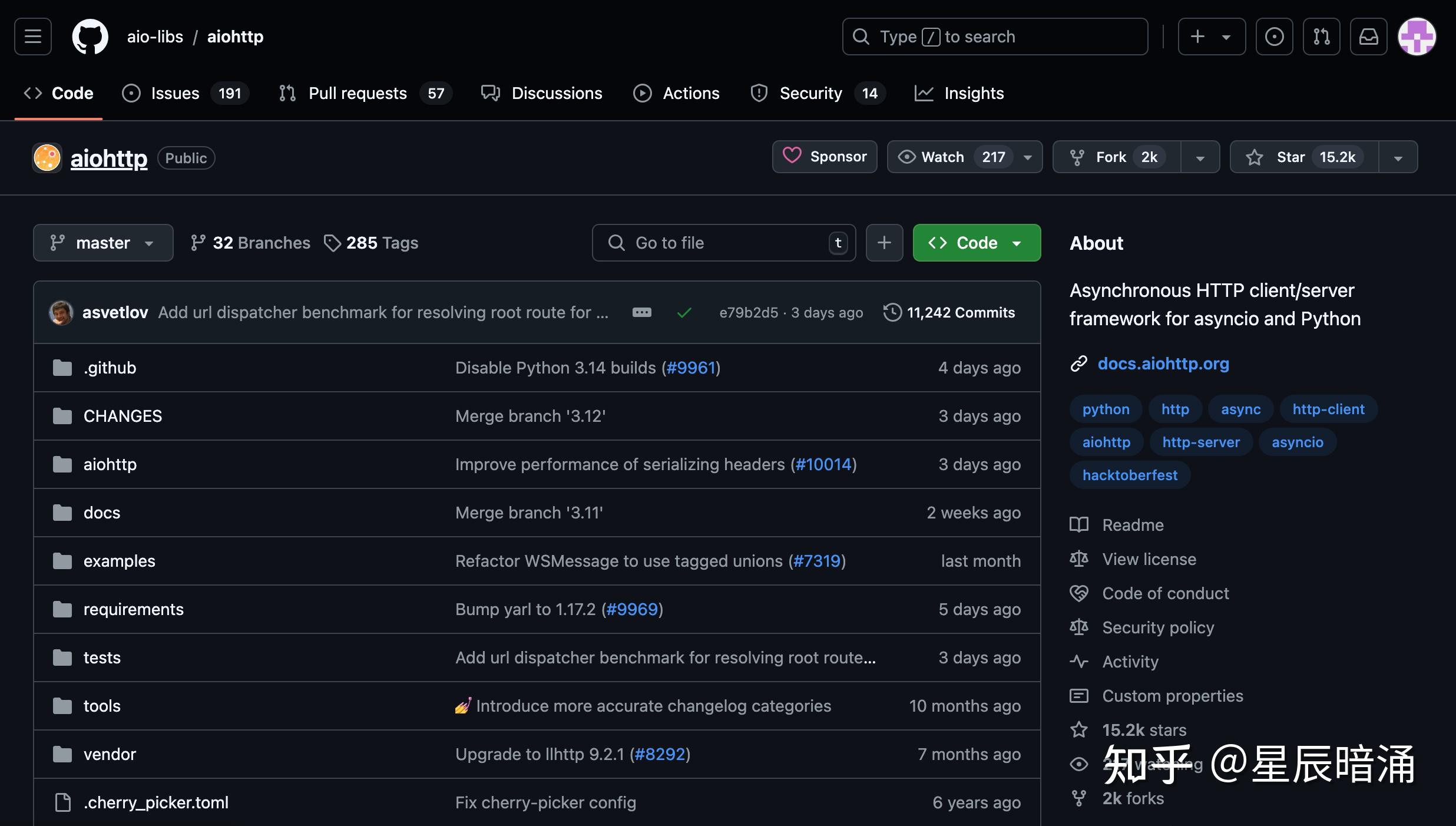The width and height of the screenshot is (1456, 826).
Task: Open the Fork options dropdown arrow
Action: tap(1200, 157)
